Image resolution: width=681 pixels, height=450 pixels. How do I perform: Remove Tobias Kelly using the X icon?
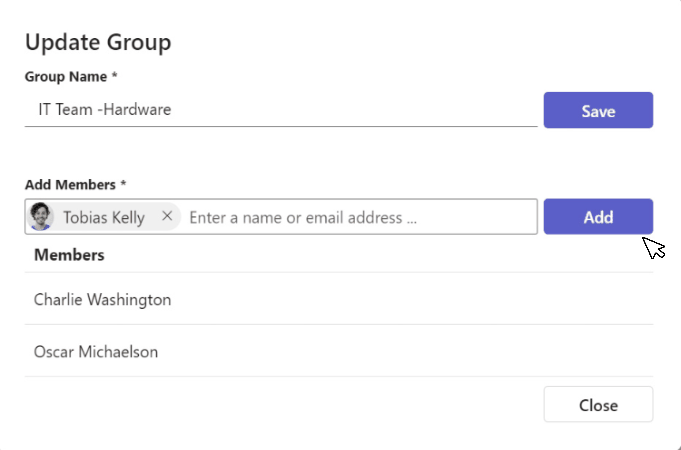coord(167,216)
